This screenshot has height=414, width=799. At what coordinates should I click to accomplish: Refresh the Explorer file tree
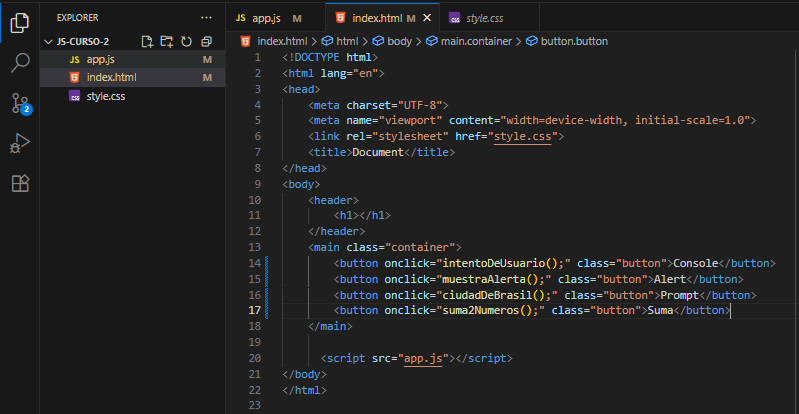tap(187, 42)
